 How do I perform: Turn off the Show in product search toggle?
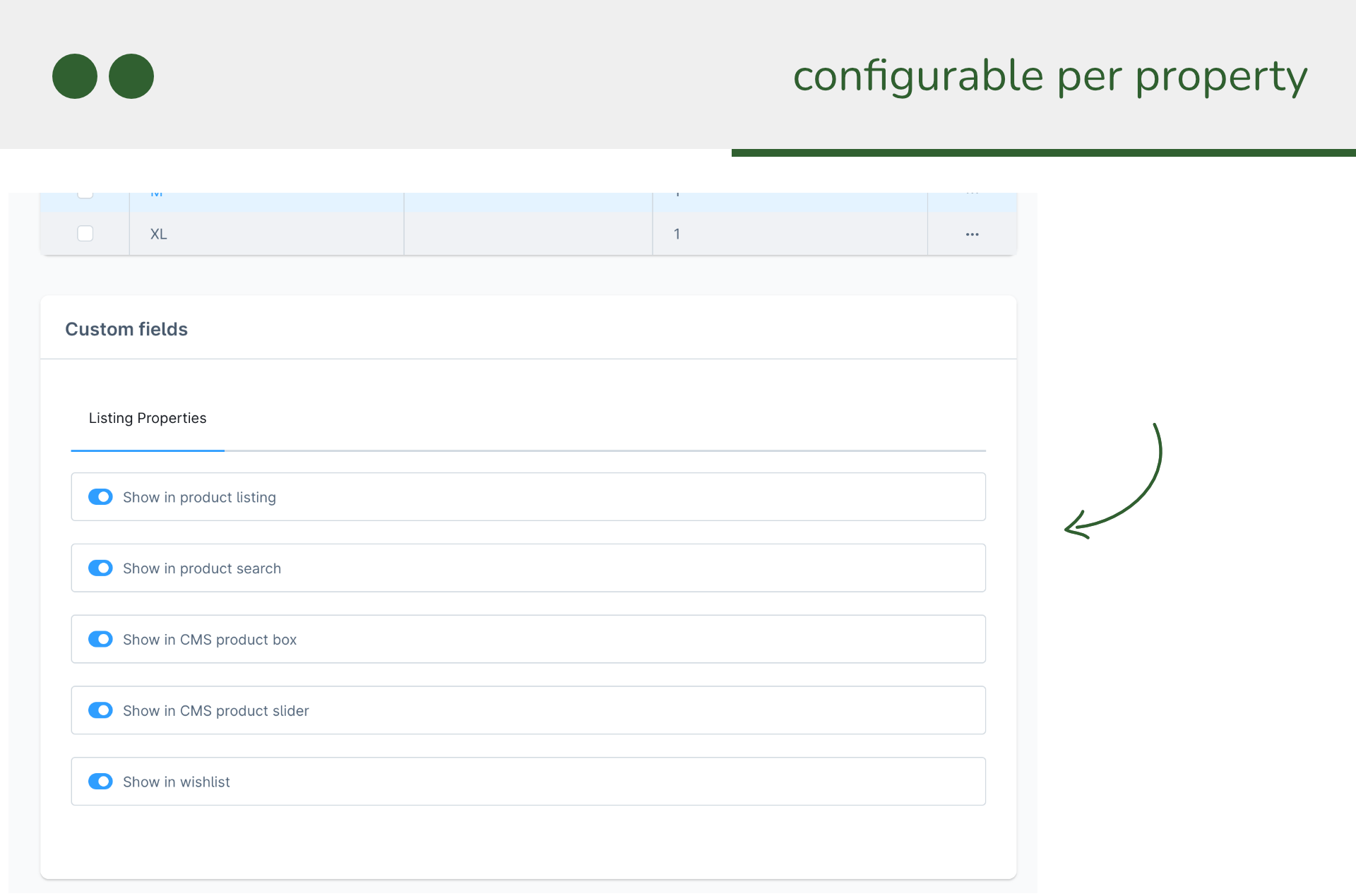100,568
